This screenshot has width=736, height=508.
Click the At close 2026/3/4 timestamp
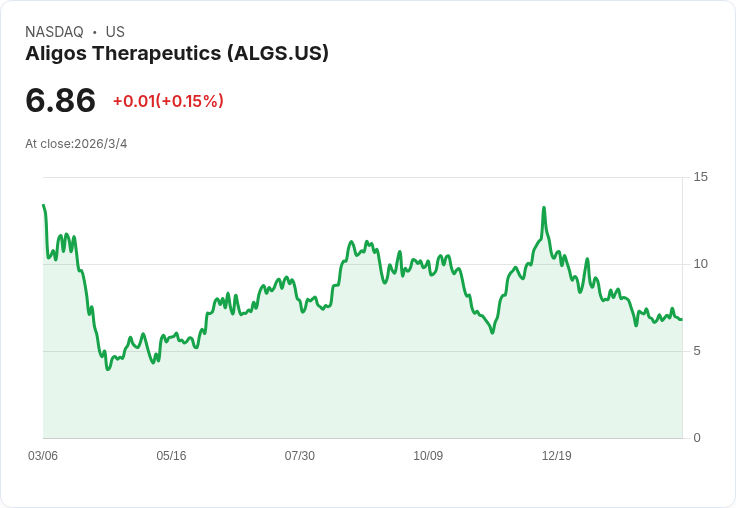(76, 144)
